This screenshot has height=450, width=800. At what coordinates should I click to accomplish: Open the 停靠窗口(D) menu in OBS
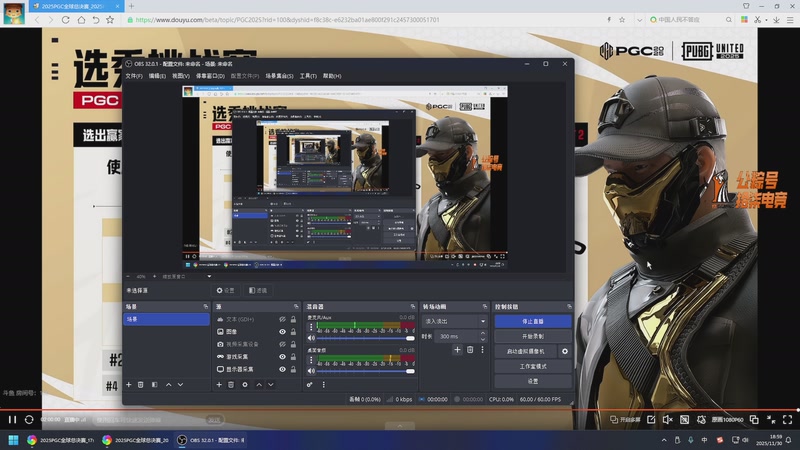click(x=210, y=76)
